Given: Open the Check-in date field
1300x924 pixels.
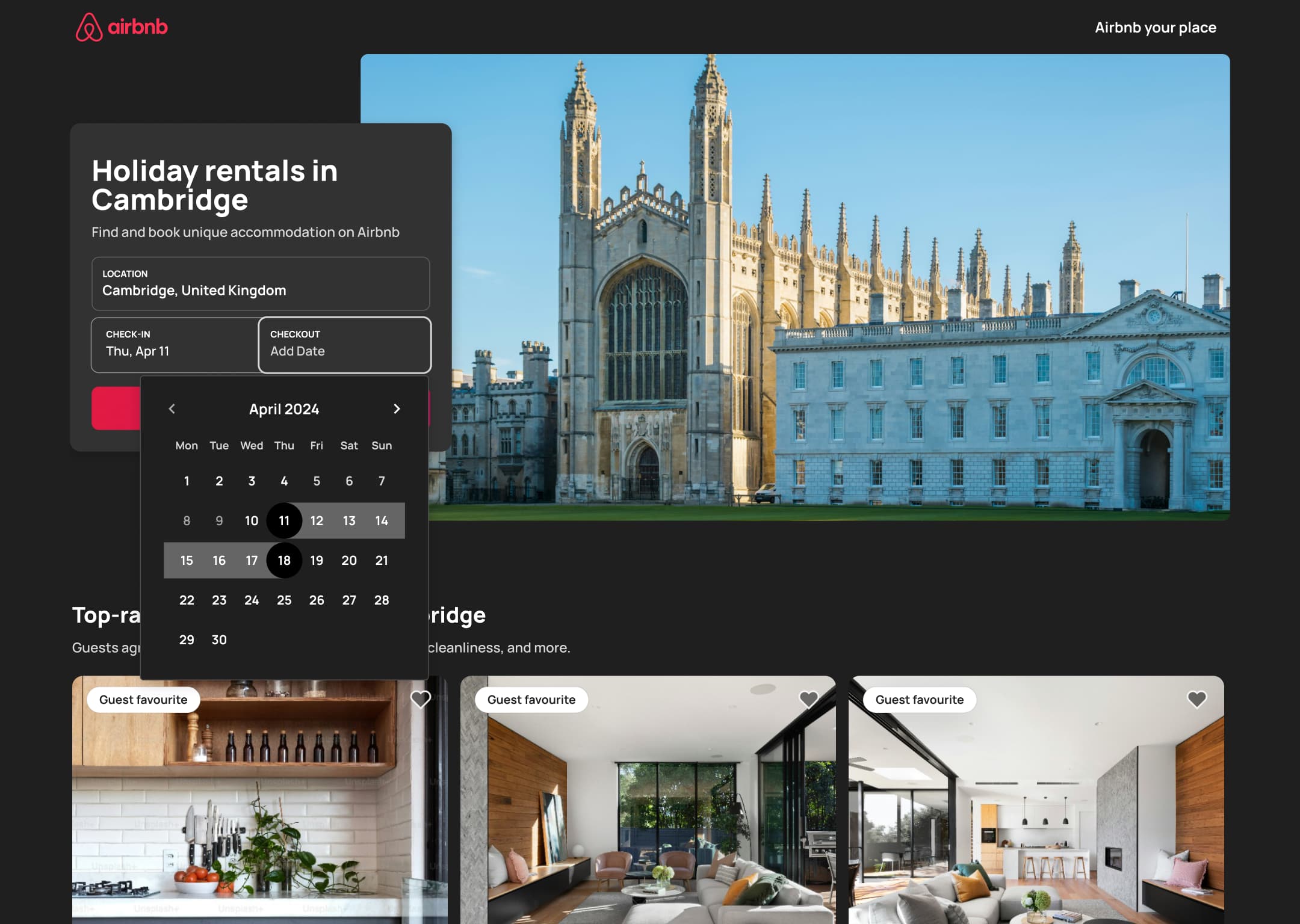Looking at the screenshot, I should point(175,345).
